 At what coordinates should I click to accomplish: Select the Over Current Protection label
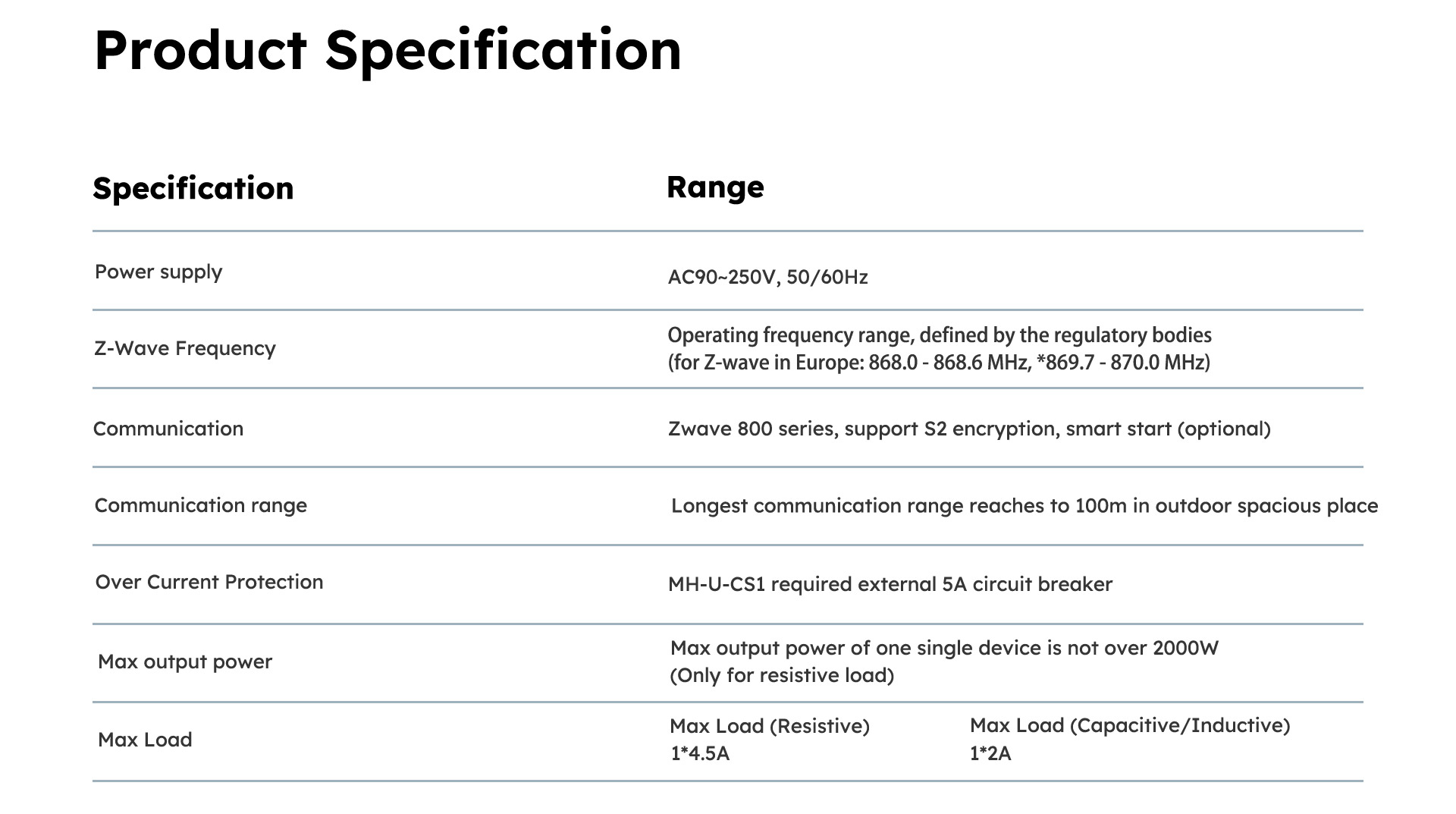coord(209,582)
